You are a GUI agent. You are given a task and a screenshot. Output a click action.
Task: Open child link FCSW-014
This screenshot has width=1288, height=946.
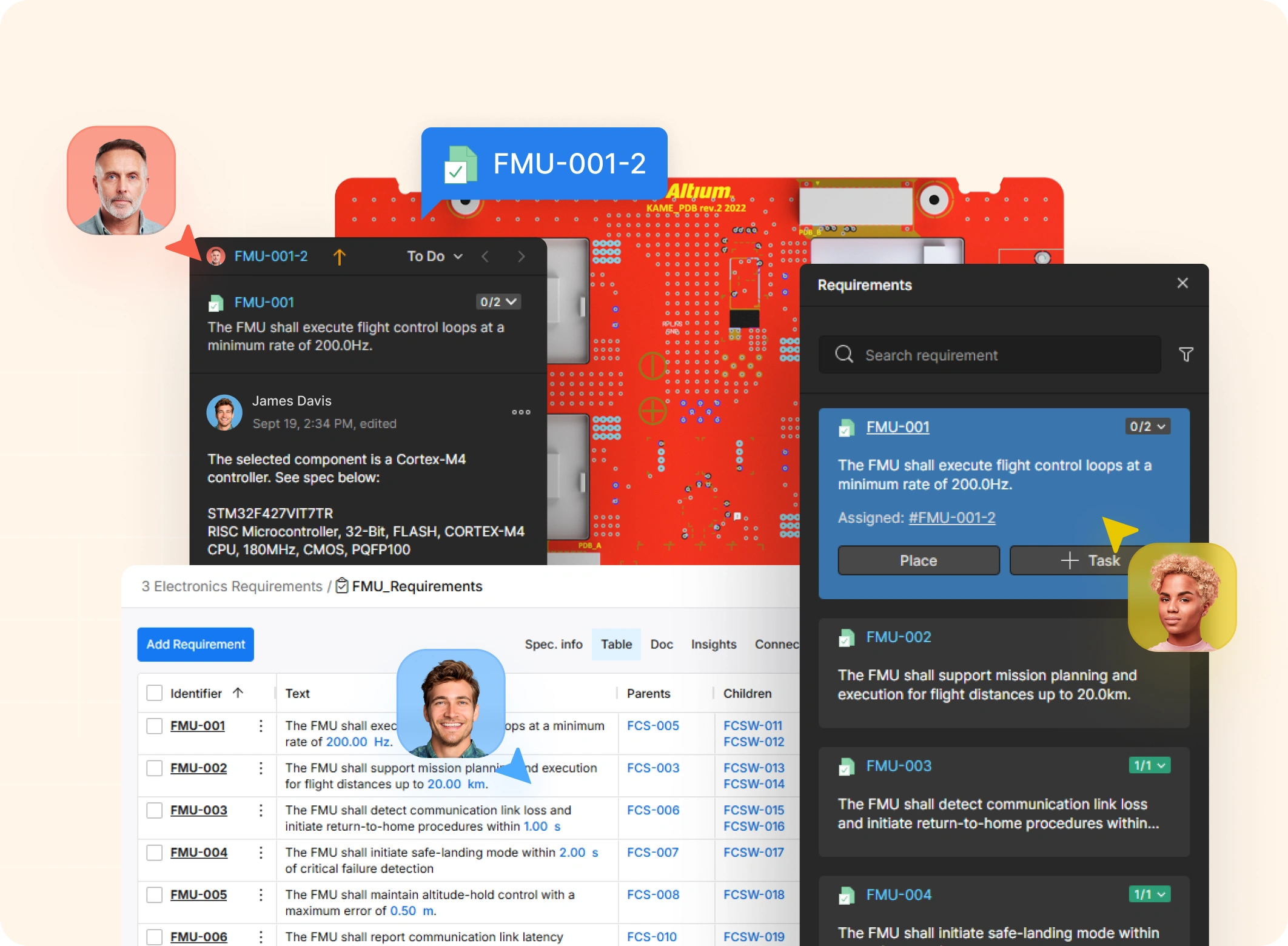(x=754, y=784)
